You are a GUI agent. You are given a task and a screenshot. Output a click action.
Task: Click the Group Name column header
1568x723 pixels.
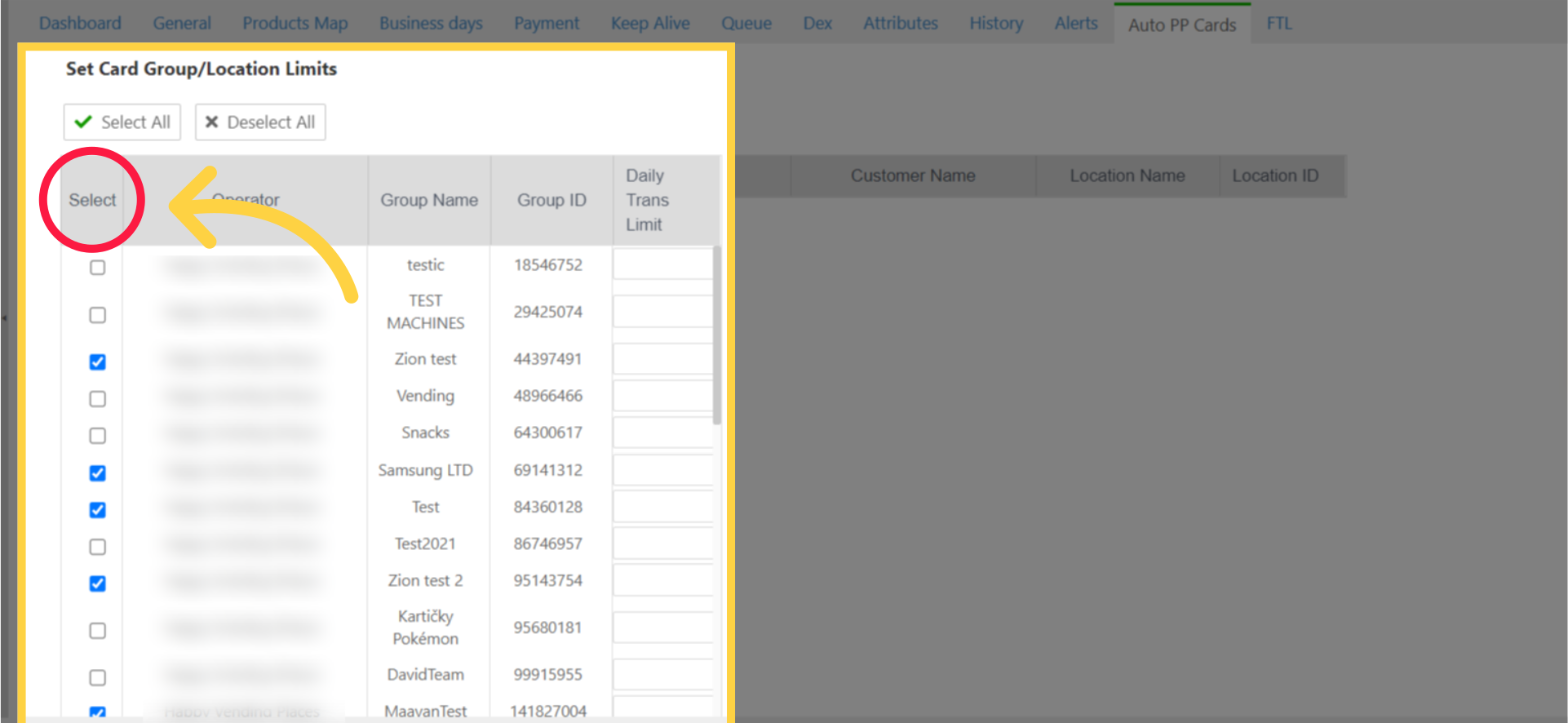[429, 200]
